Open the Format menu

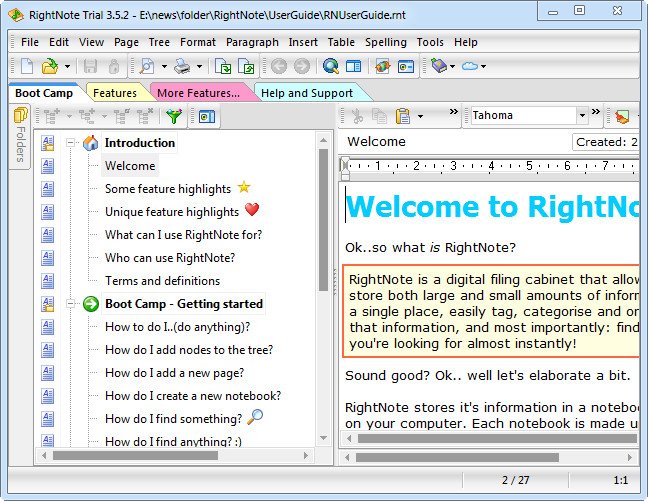tap(198, 42)
